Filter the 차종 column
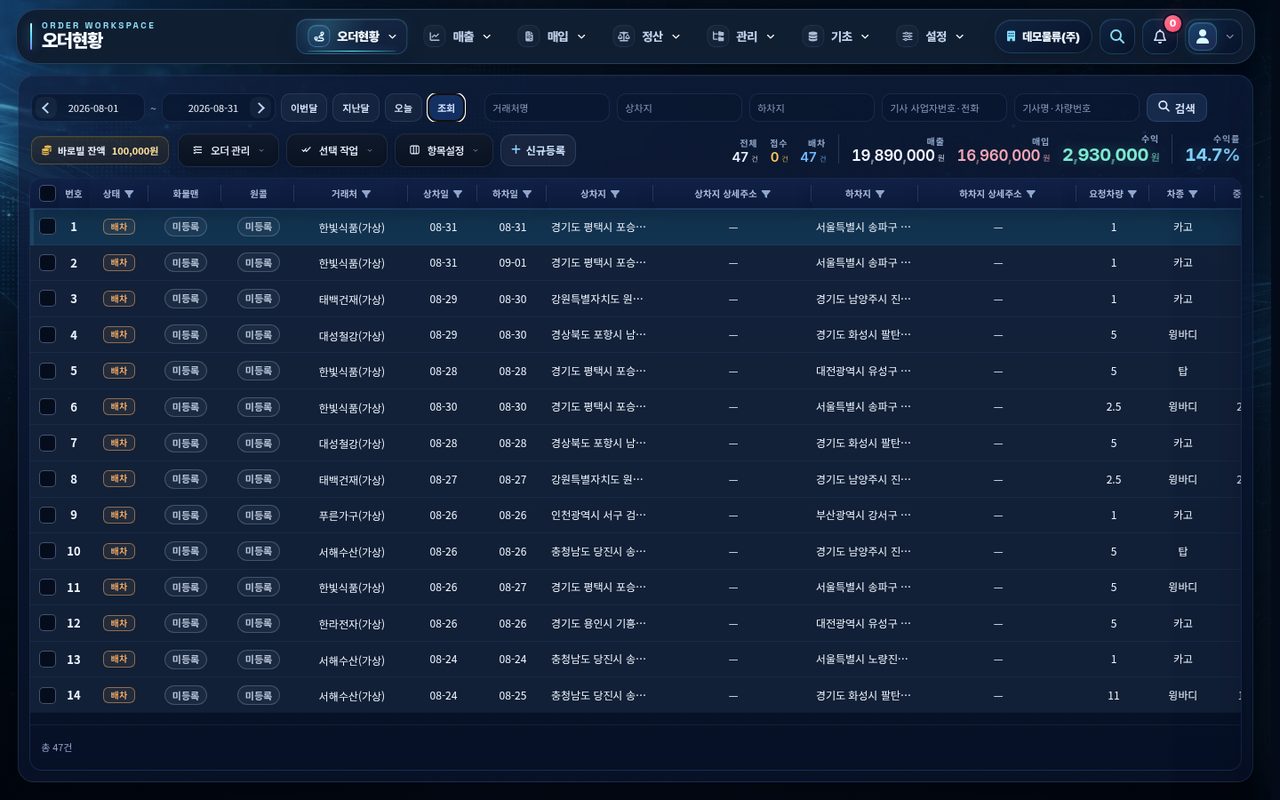 pyautogui.click(x=1193, y=194)
